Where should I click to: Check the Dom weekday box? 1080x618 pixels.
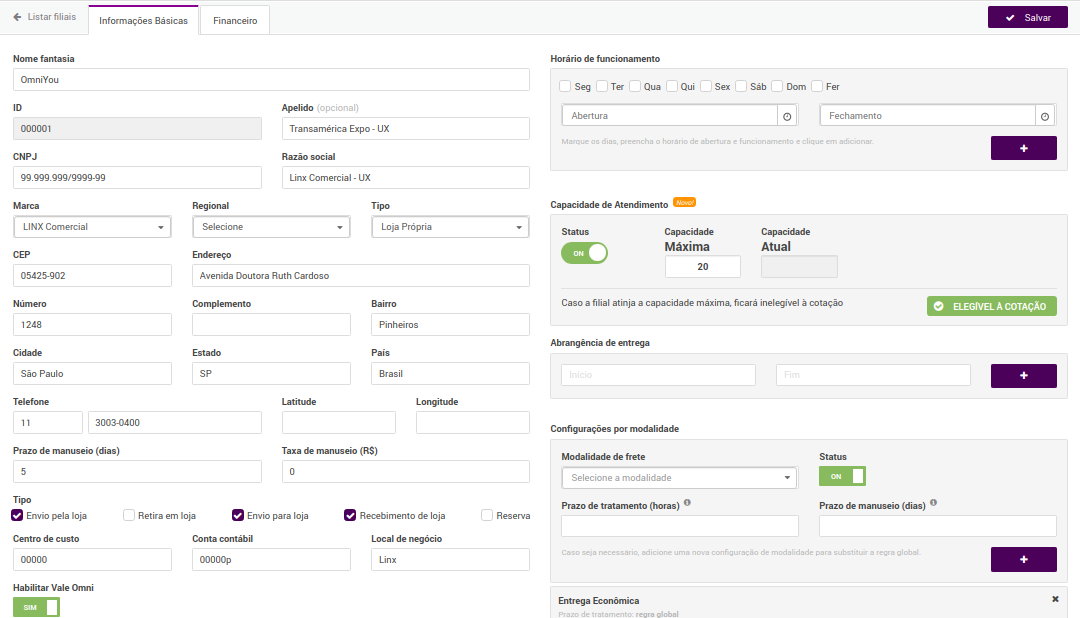[777, 86]
